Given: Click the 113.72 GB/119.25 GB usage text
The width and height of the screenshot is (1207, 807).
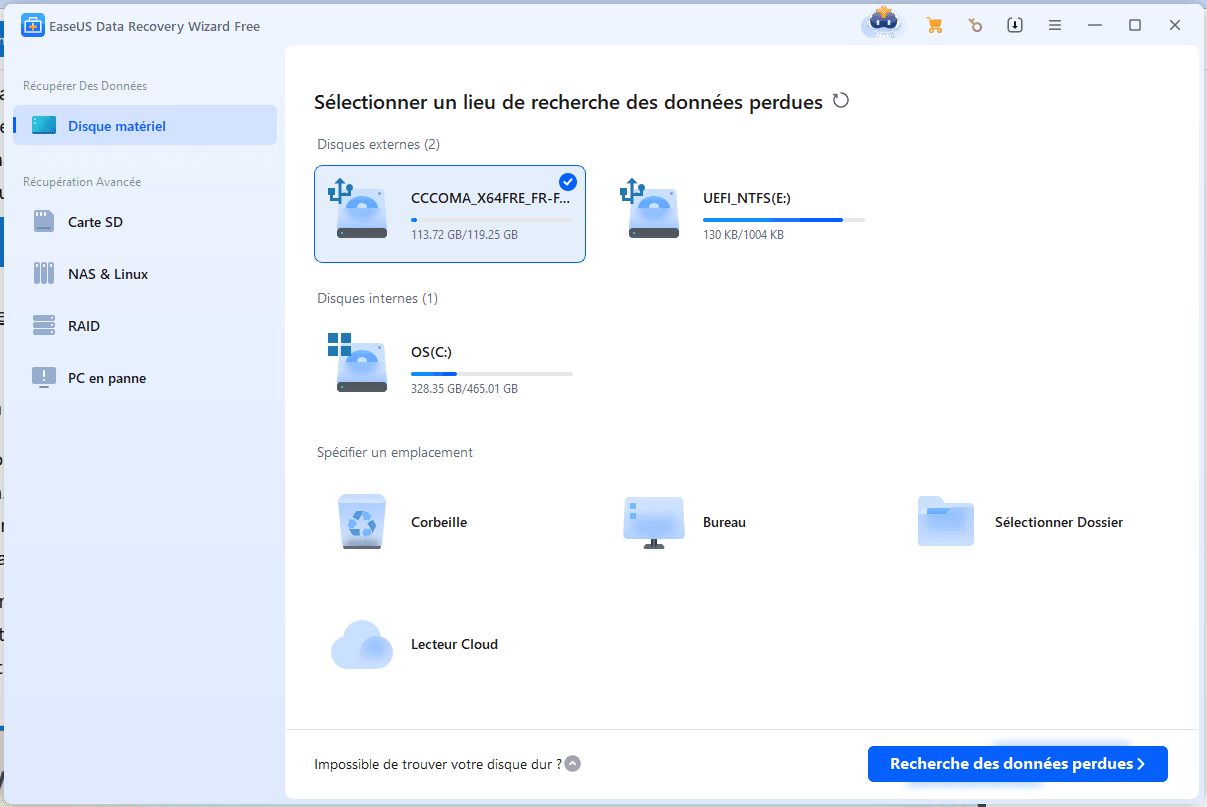Looking at the screenshot, I should coord(464,235).
